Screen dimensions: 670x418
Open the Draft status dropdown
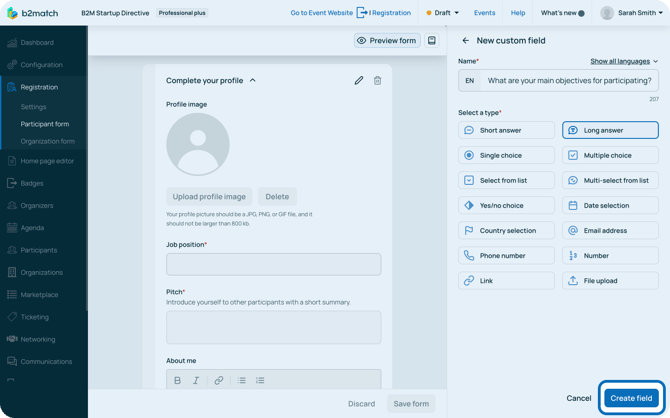click(x=442, y=13)
